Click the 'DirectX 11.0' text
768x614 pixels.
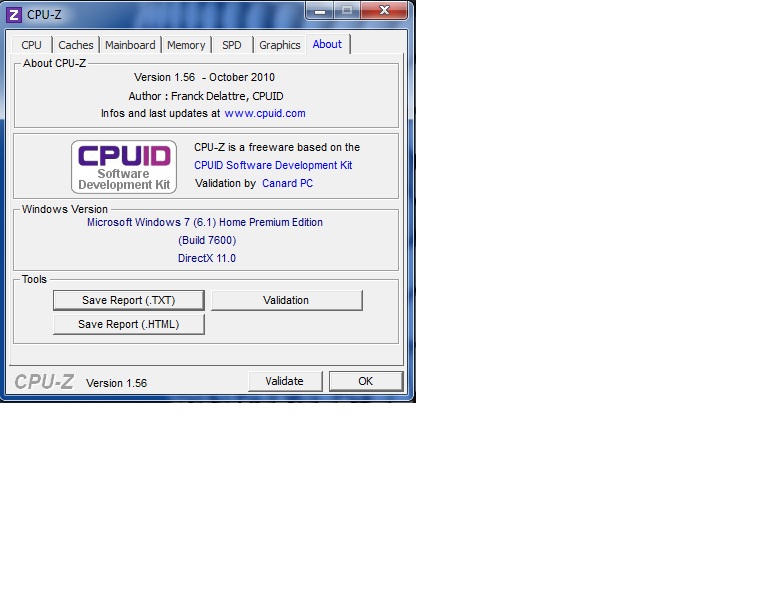point(207,259)
